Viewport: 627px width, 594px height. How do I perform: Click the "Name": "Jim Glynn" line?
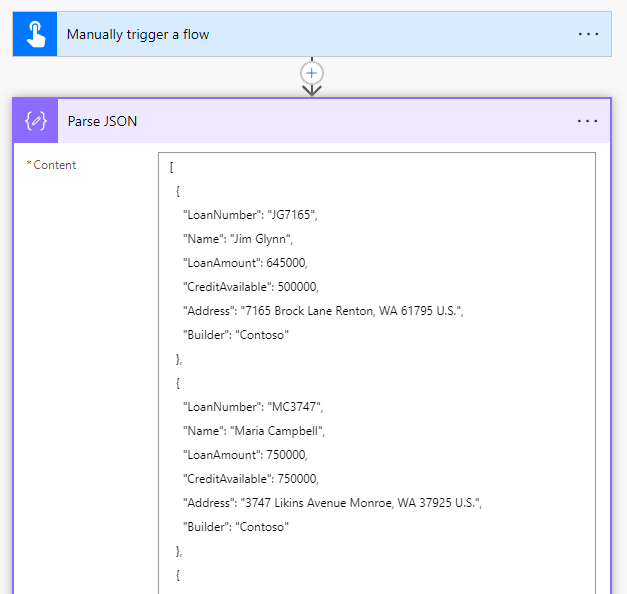pos(238,239)
